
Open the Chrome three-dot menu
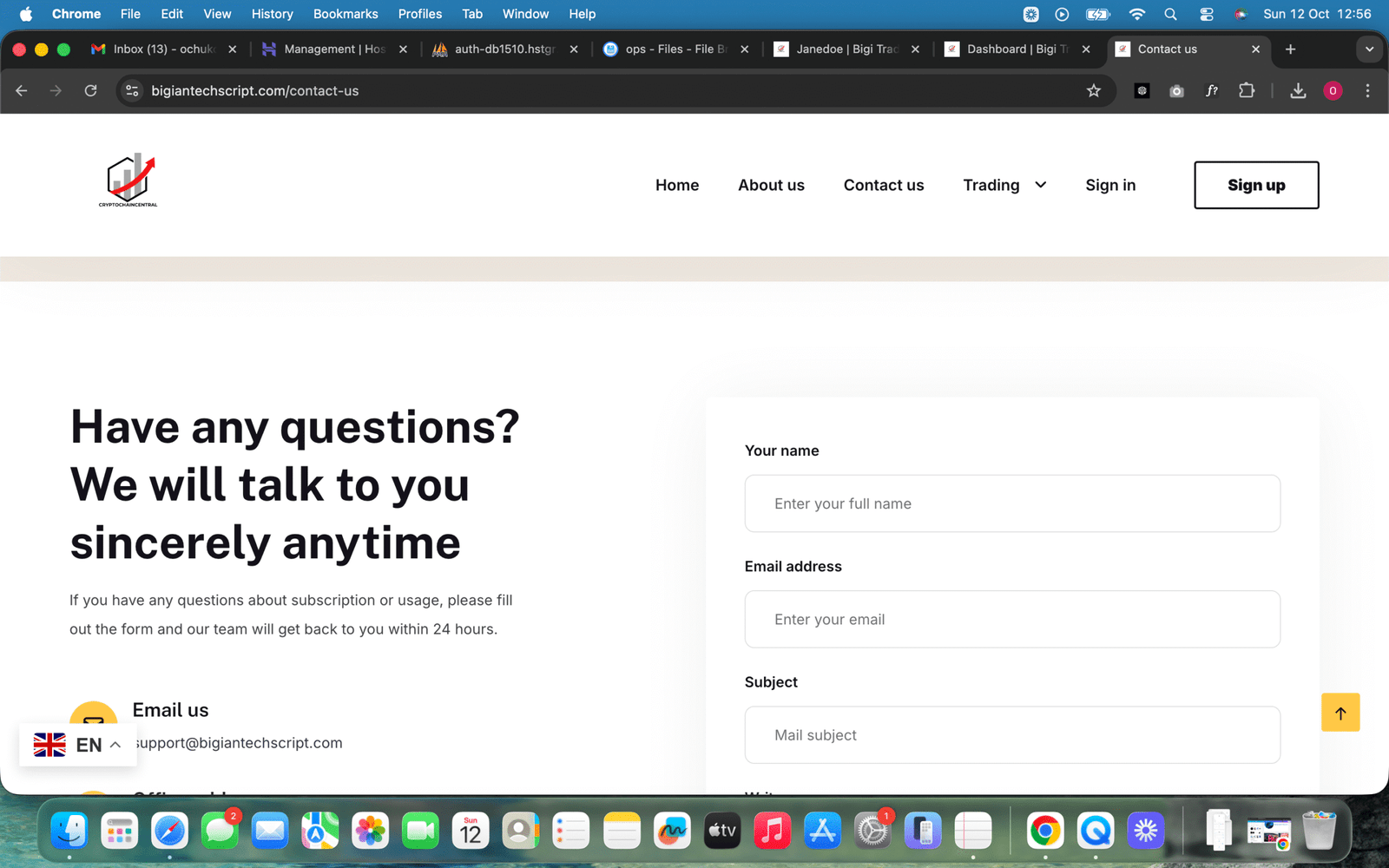pyautogui.click(x=1367, y=91)
